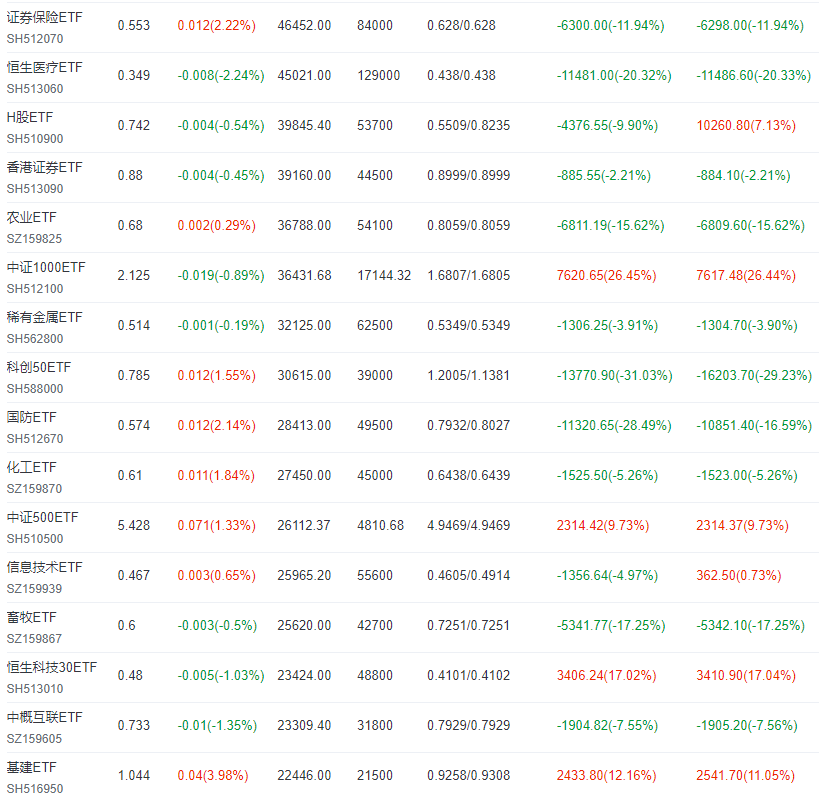Click market value 25965.20
The height and width of the screenshot is (800, 819).
point(304,575)
